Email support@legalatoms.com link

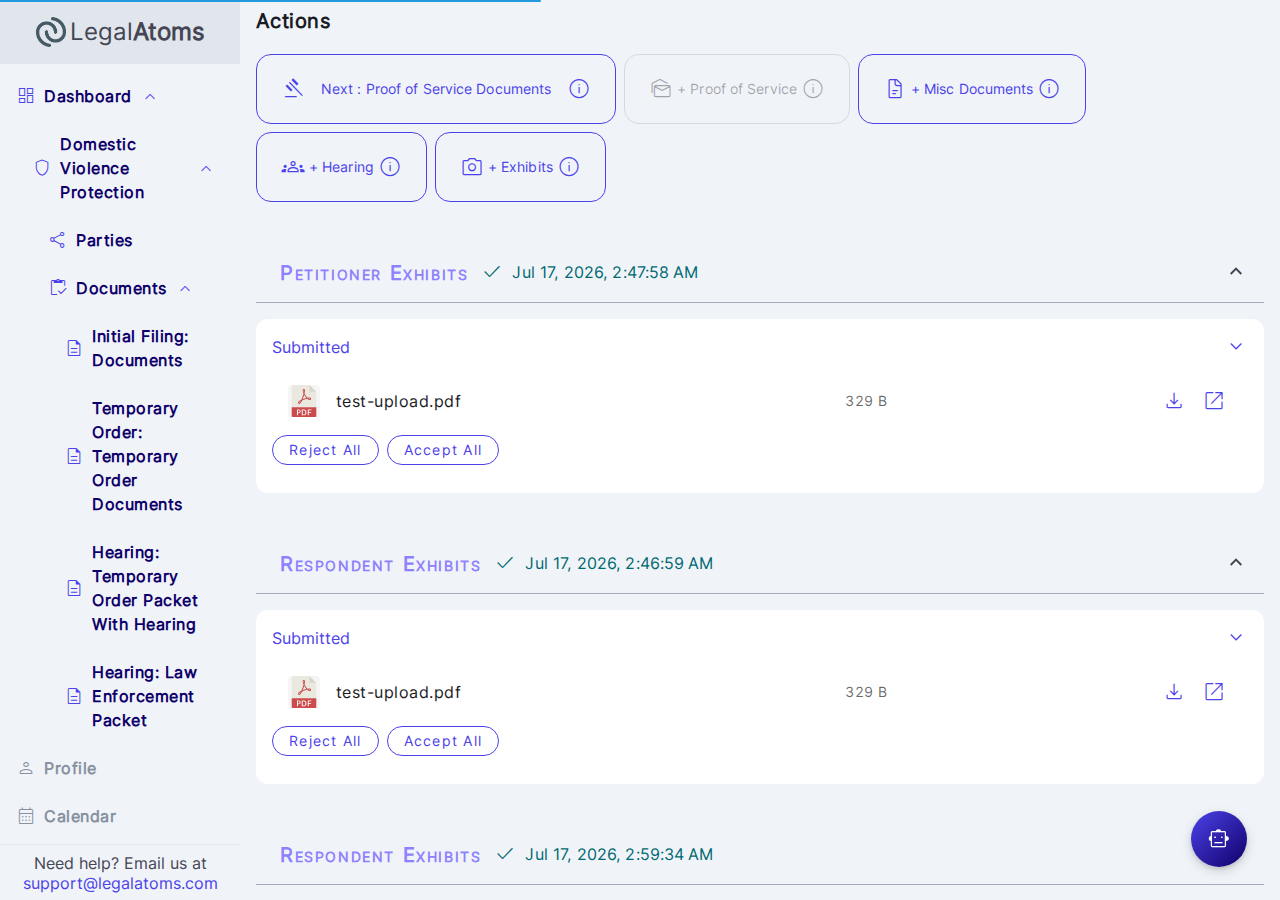point(120,883)
